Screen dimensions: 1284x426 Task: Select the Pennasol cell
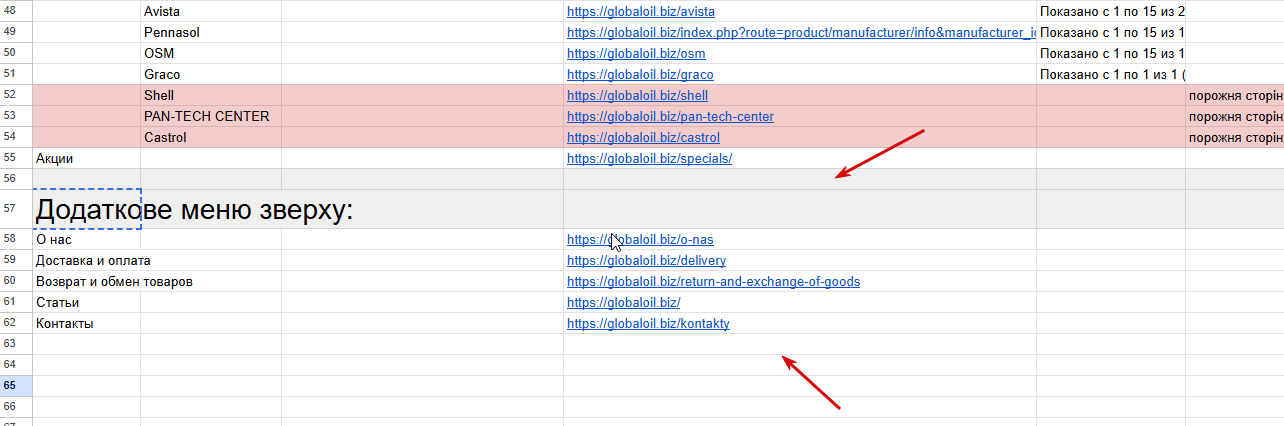click(211, 32)
